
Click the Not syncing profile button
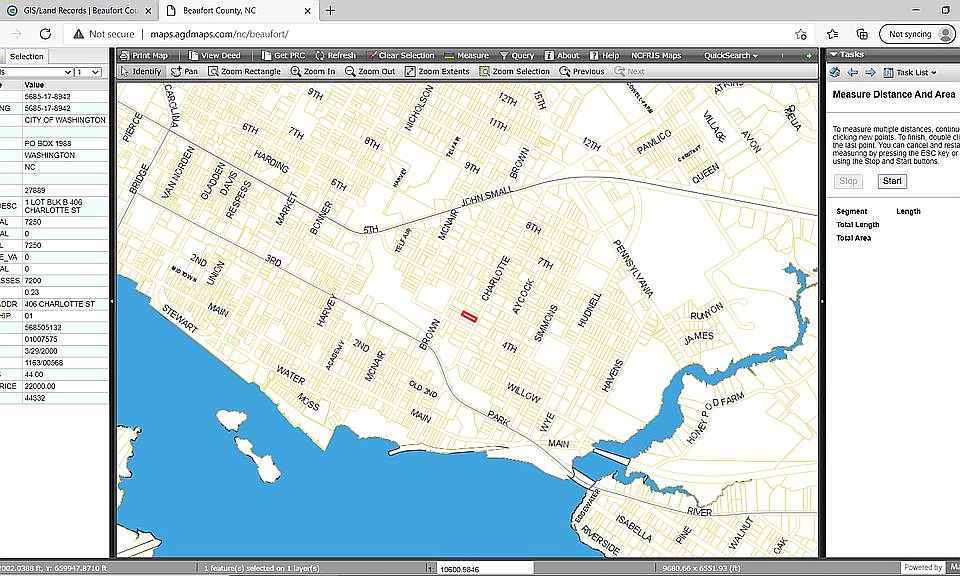click(917, 34)
